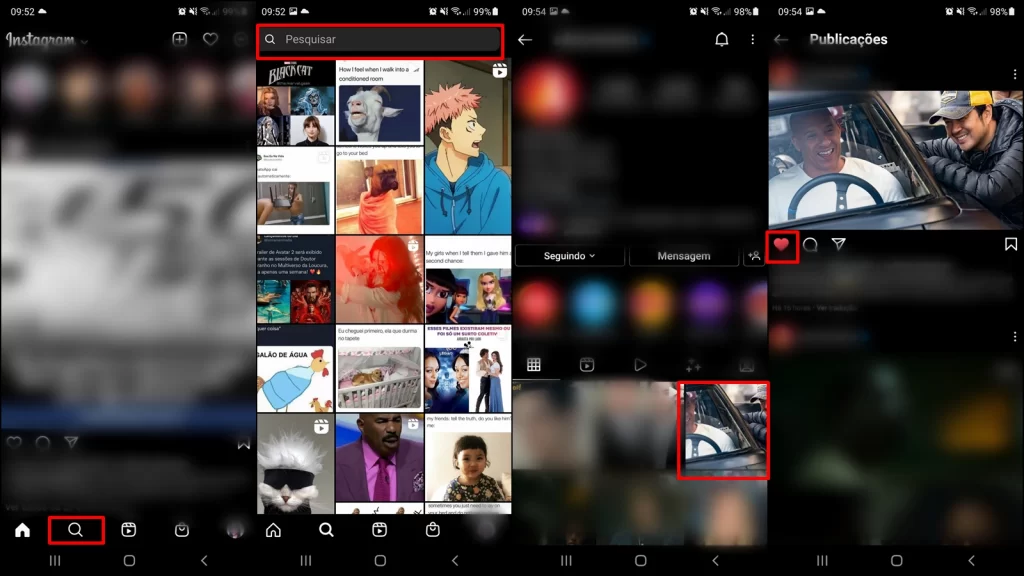
Task: Open the toddler girl meme thumbnail
Action: pyautogui.click(x=468, y=457)
